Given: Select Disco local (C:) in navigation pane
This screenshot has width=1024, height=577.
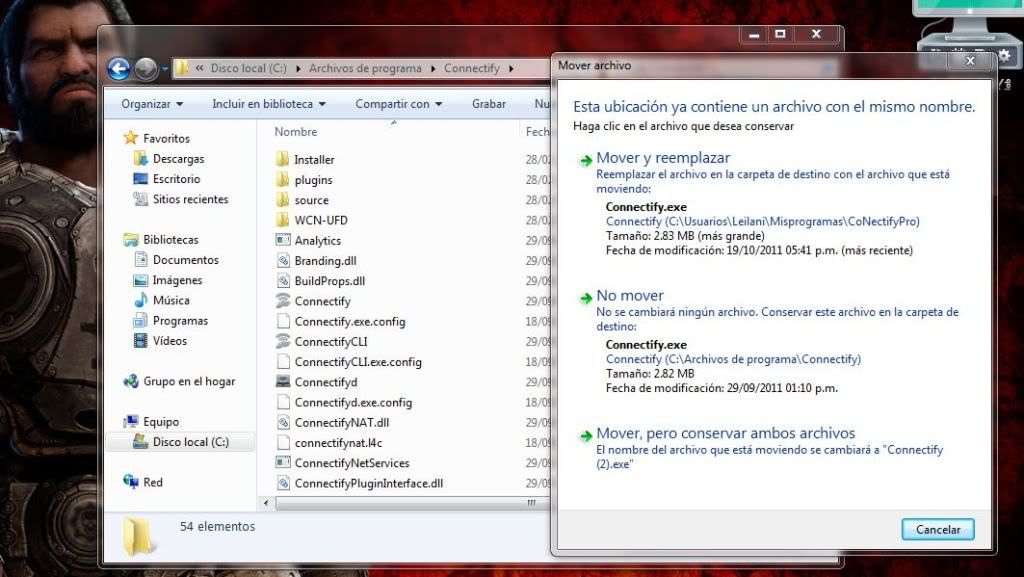Looking at the screenshot, I should pyautogui.click(x=191, y=442).
